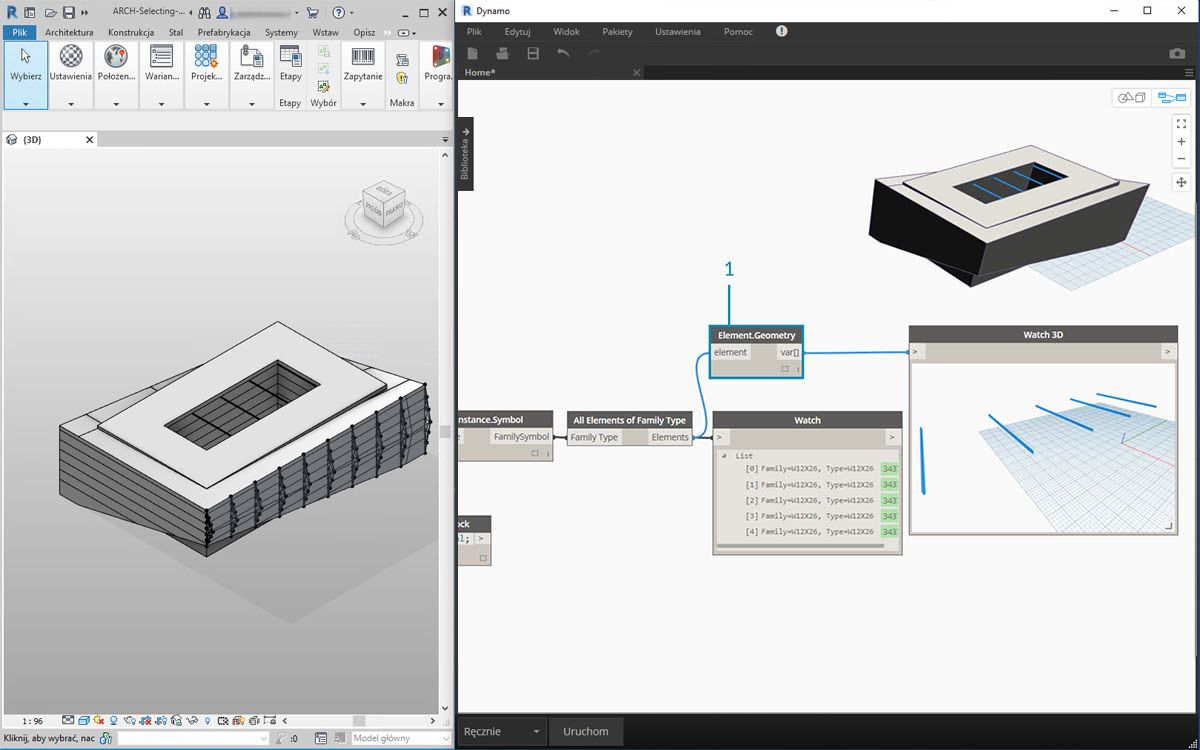Click Undo arrow in Dynamo toolbar
The width and height of the screenshot is (1200, 750).
point(563,53)
